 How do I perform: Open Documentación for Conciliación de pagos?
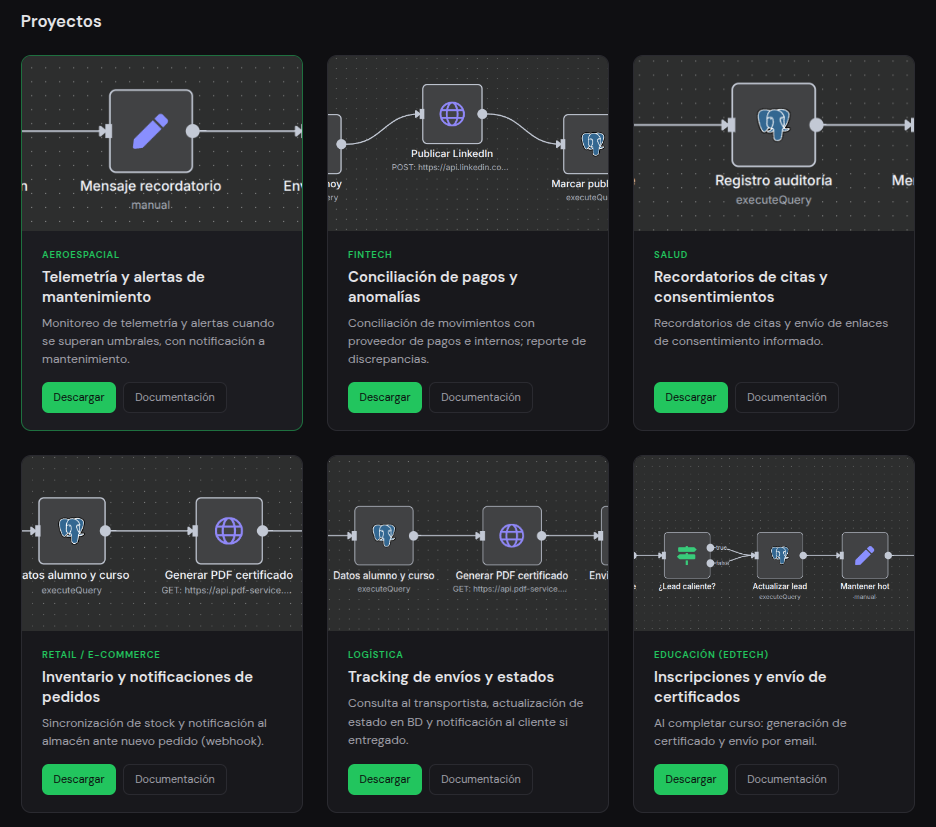[480, 397]
